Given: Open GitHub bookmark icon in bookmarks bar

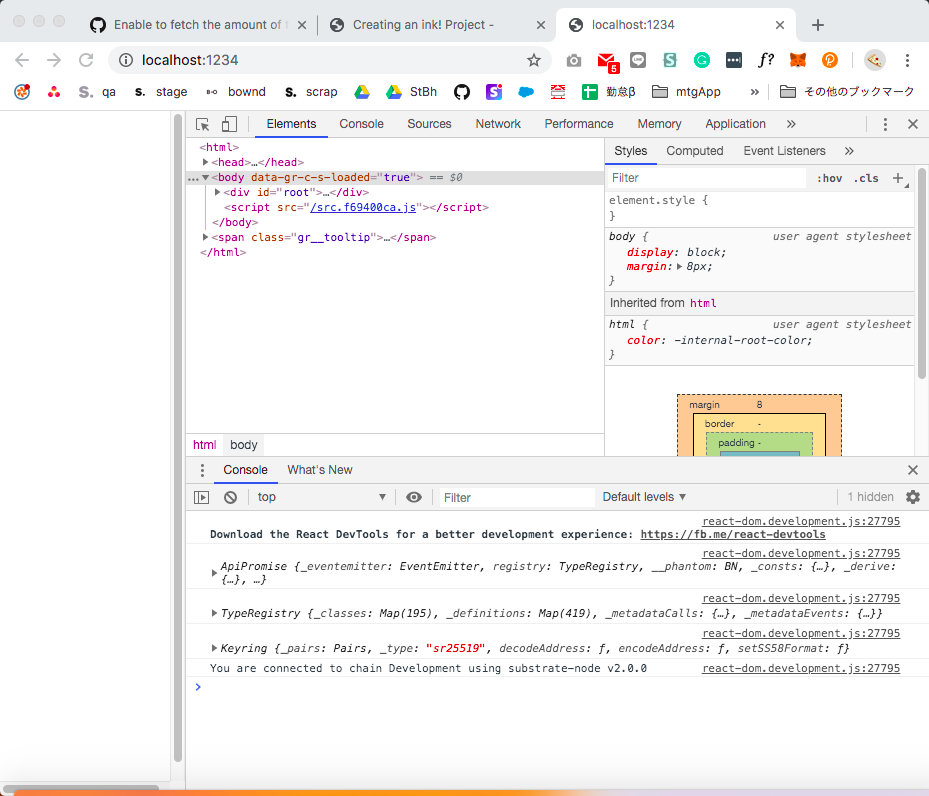Looking at the screenshot, I should coord(462,92).
